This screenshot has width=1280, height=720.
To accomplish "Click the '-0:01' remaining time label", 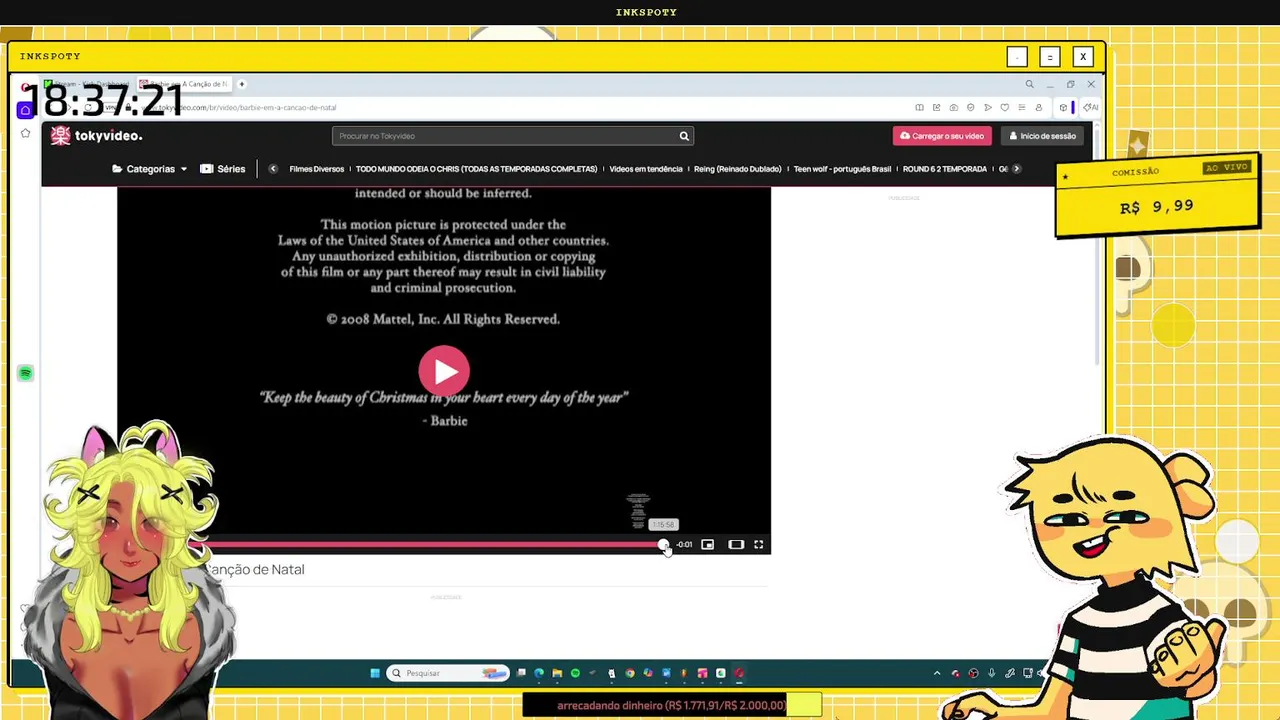I will click(x=684, y=545).
